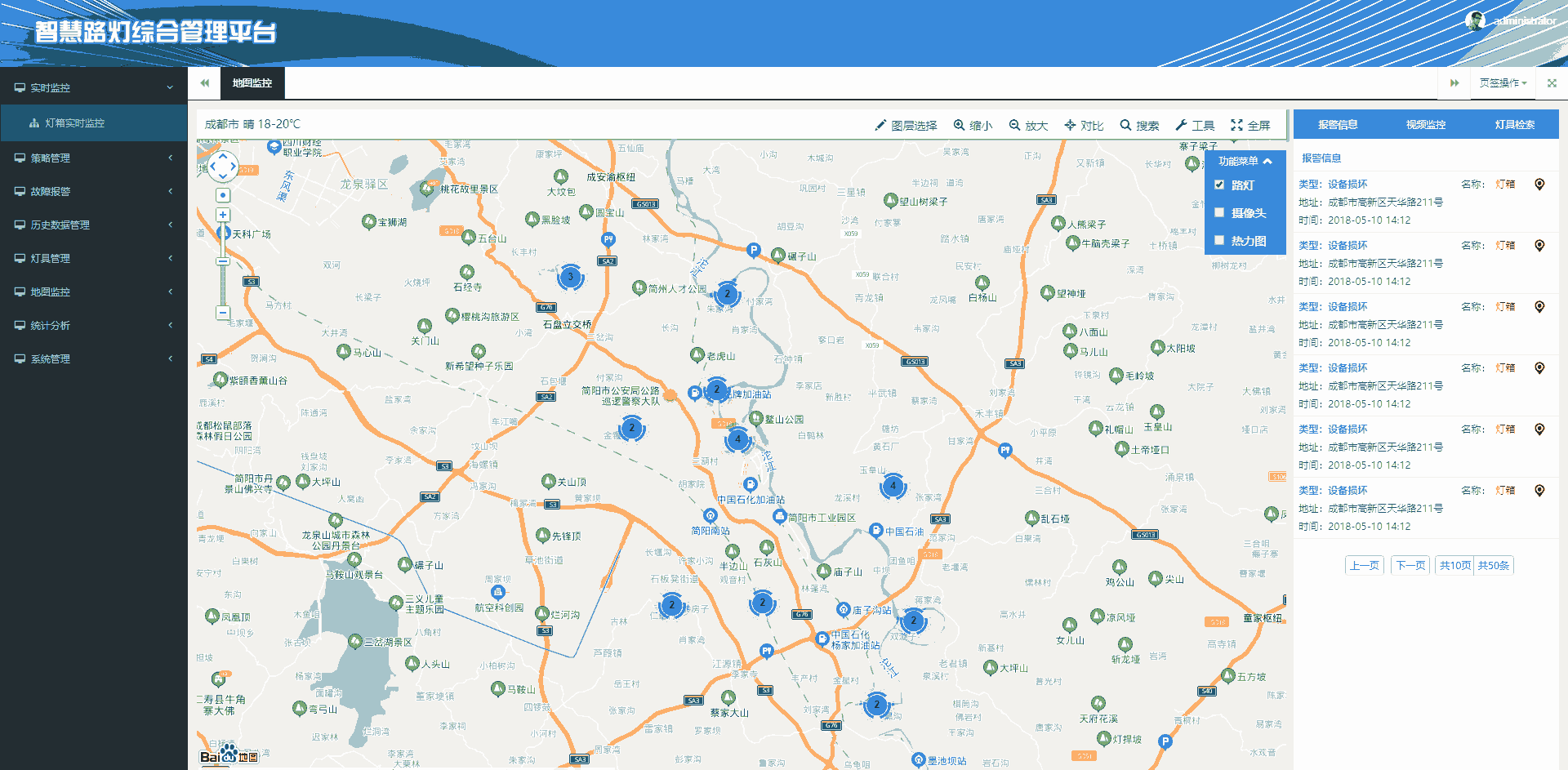Expand the 系统管理 sidebar section
This screenshot has width=1568, height=770.
pyautogui.click(x=94, y=358)
